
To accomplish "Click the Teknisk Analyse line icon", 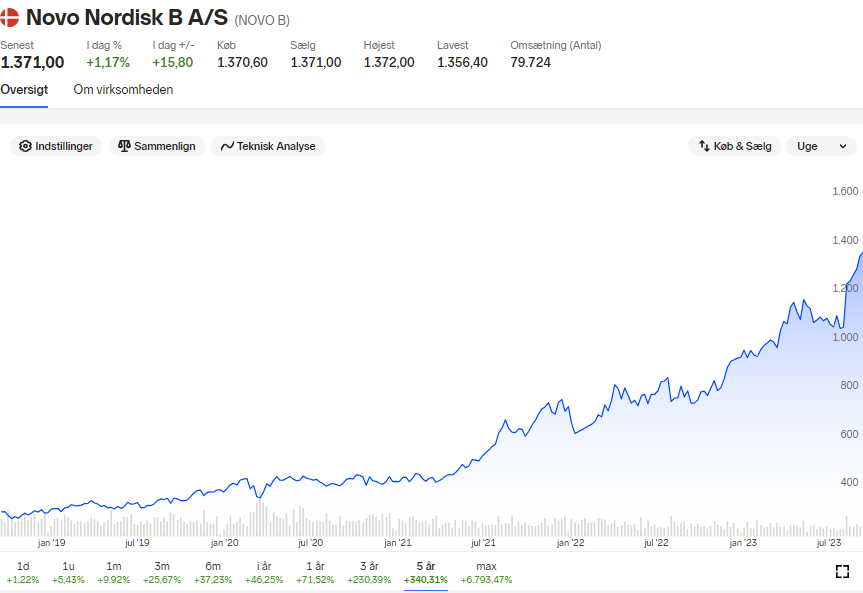I will tap(227, 146).
